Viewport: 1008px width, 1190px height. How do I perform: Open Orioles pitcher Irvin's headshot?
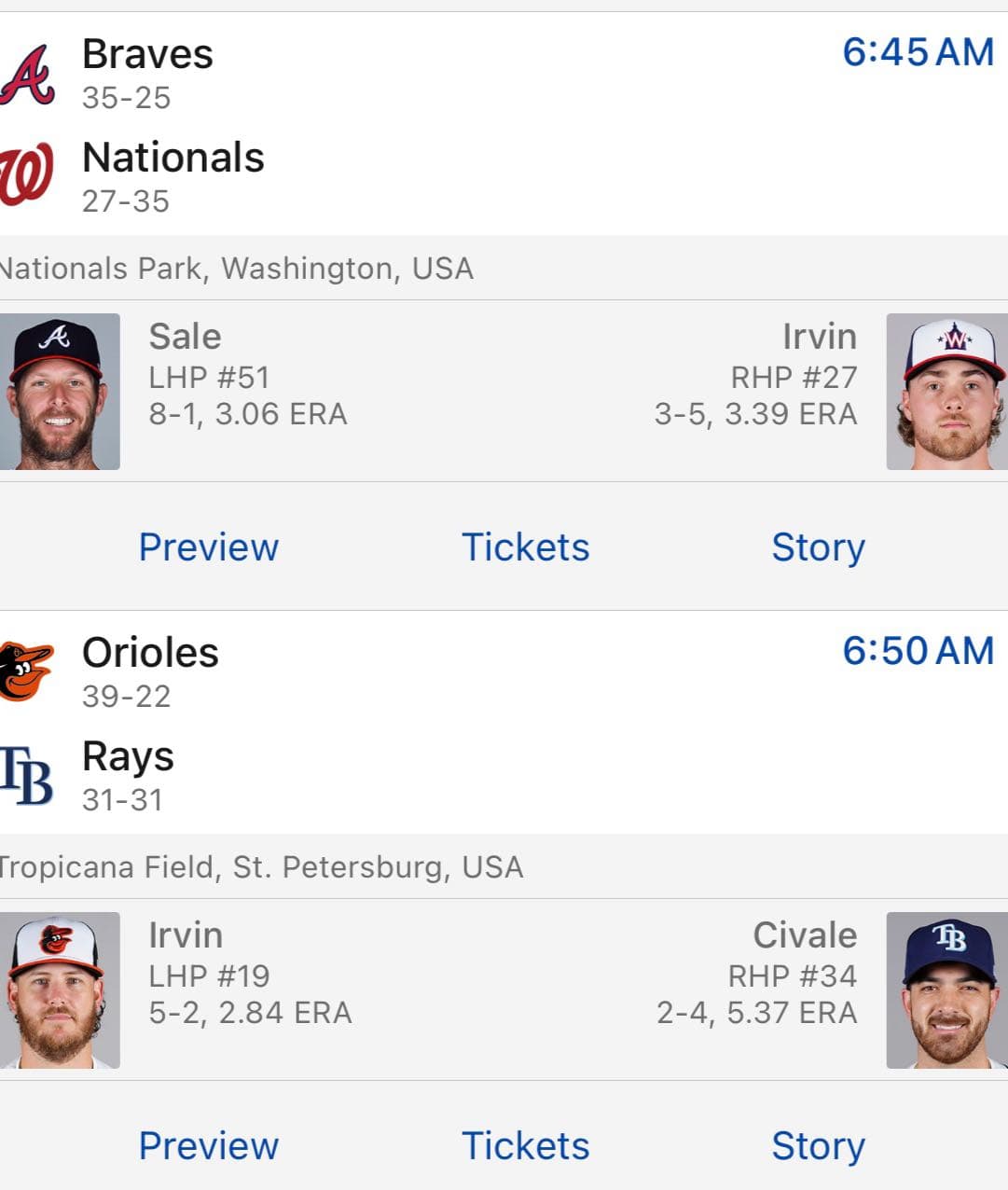[x=60, y=990]
